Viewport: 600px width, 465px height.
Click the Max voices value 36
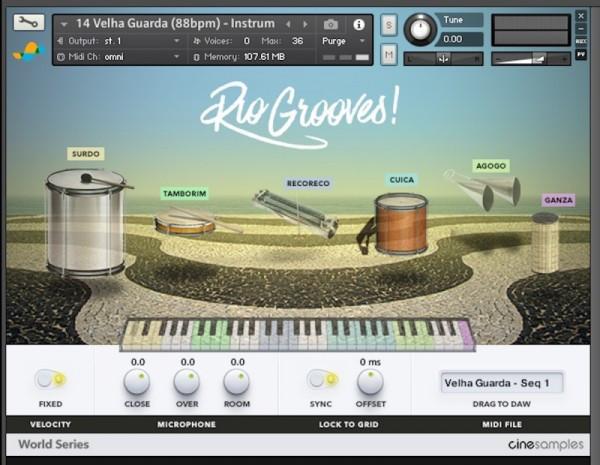(297, 41)
